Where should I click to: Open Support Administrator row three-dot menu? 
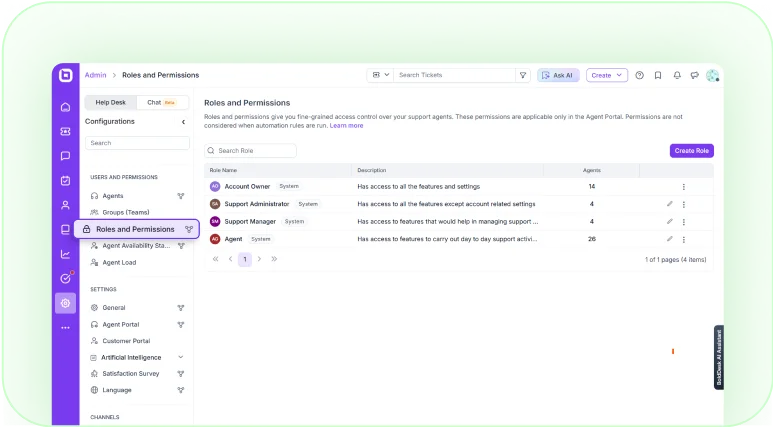pos(684,204)
